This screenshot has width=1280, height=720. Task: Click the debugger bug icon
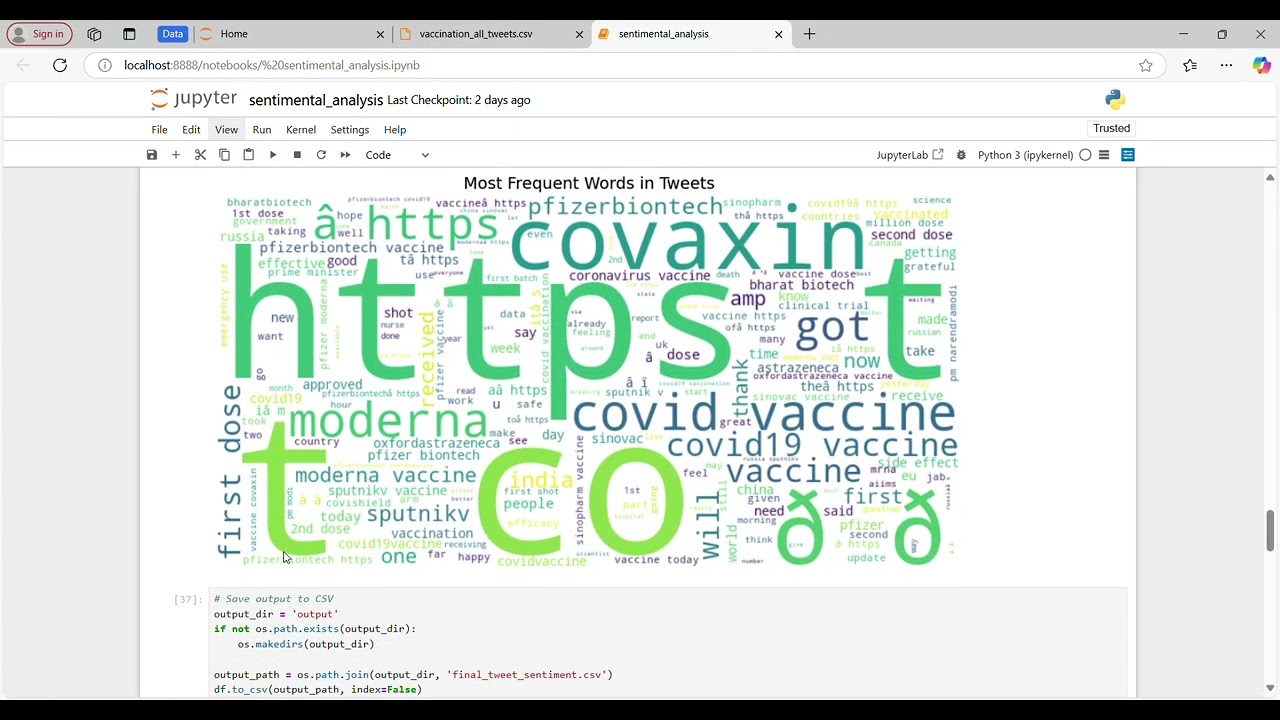pos(961,155)
